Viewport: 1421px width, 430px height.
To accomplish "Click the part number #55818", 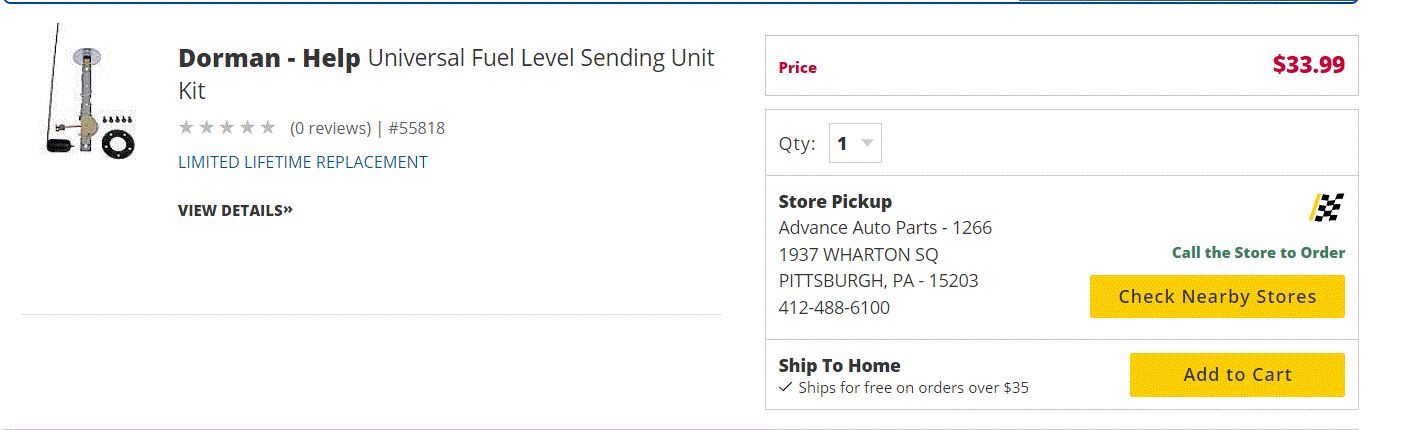I will click(x=416, y=128).
